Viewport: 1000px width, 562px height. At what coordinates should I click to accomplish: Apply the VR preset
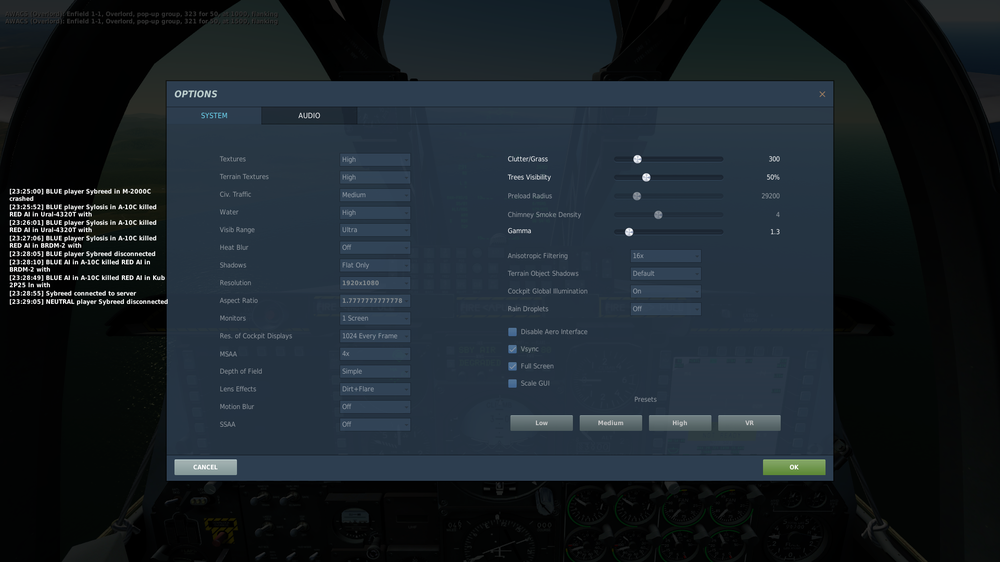coord(749,423)
